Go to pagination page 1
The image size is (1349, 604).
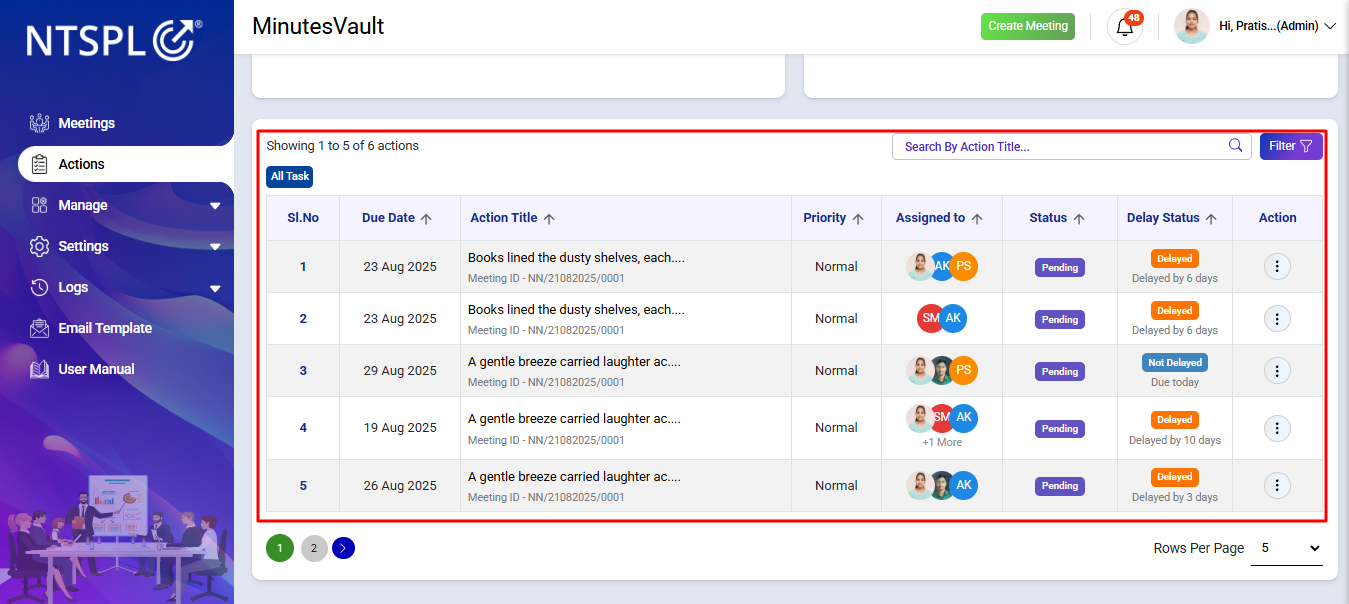[280, 548]
